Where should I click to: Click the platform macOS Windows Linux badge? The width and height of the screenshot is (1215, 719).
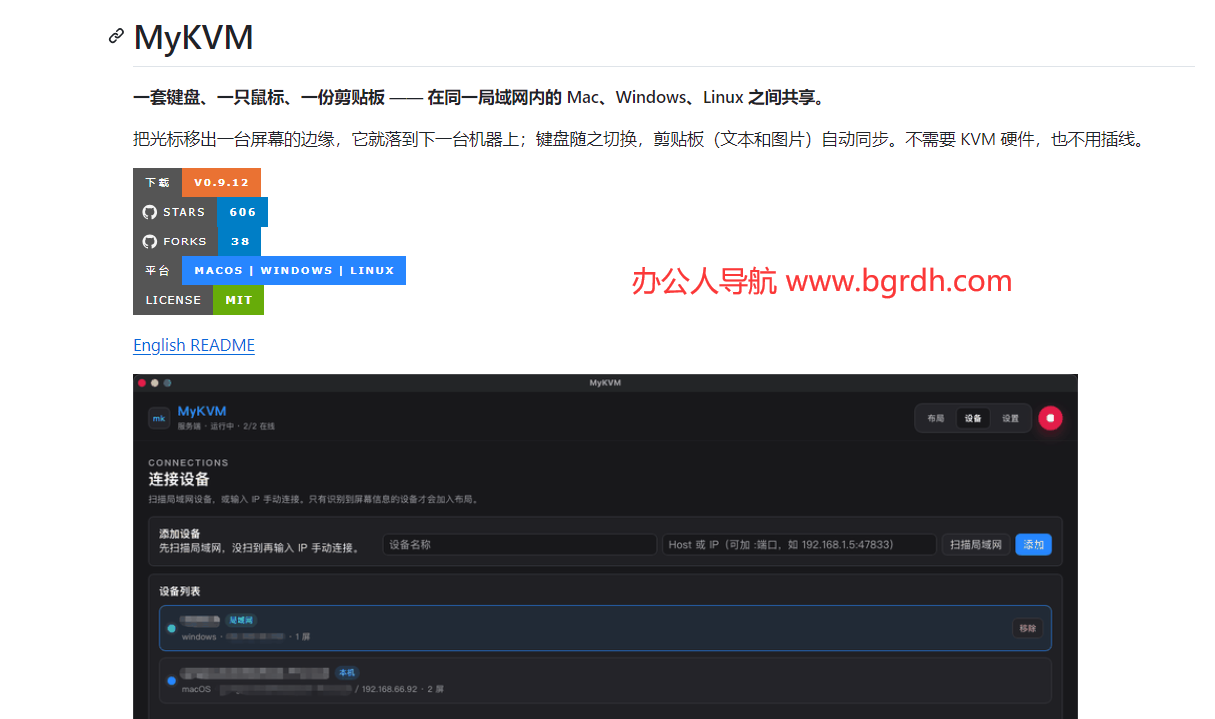(269, 270)
